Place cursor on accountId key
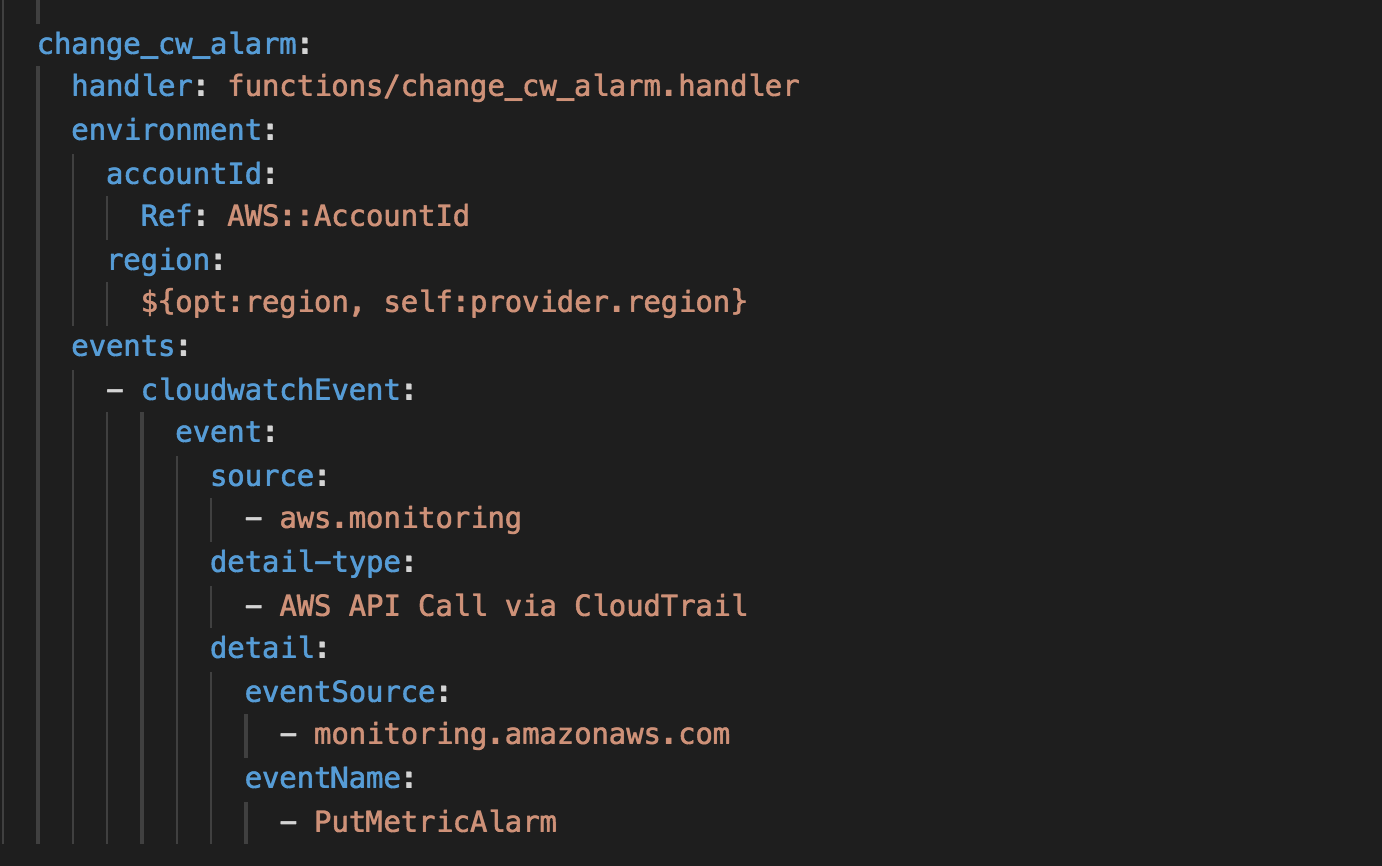Image resolution: width=1382 pixels, height=866 pixels. (184, 174)
